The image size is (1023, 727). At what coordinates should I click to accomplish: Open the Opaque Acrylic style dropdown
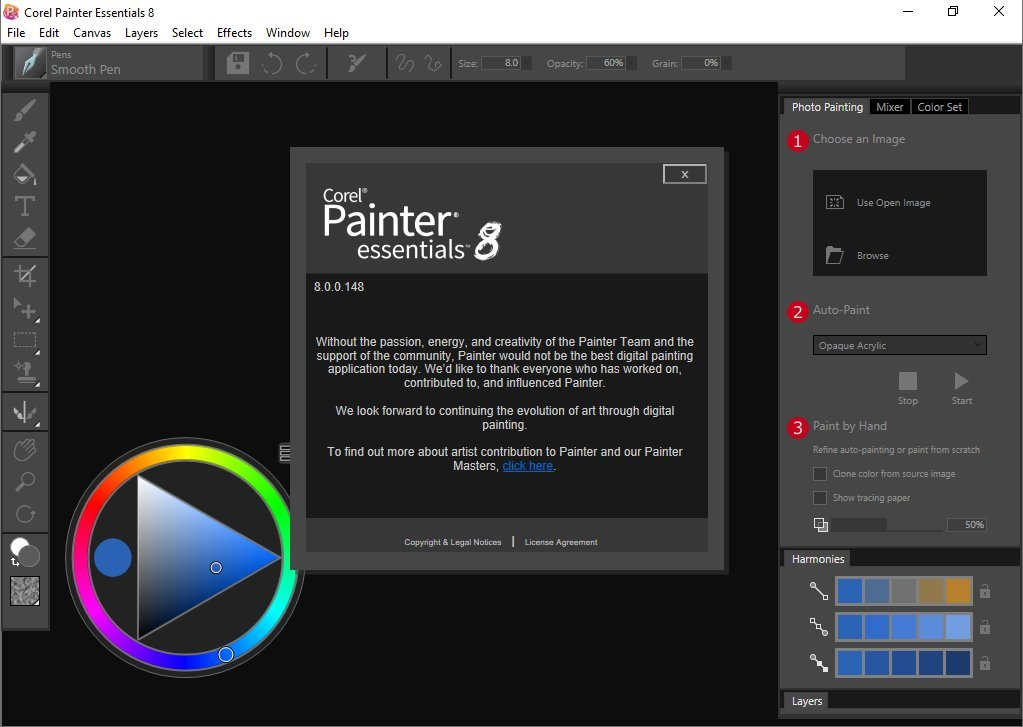(x=897, y=345)
